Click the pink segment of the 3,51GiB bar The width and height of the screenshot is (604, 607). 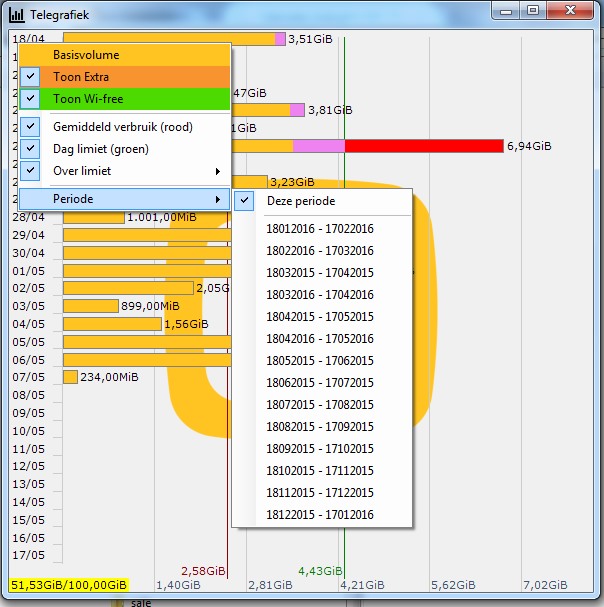280,39
